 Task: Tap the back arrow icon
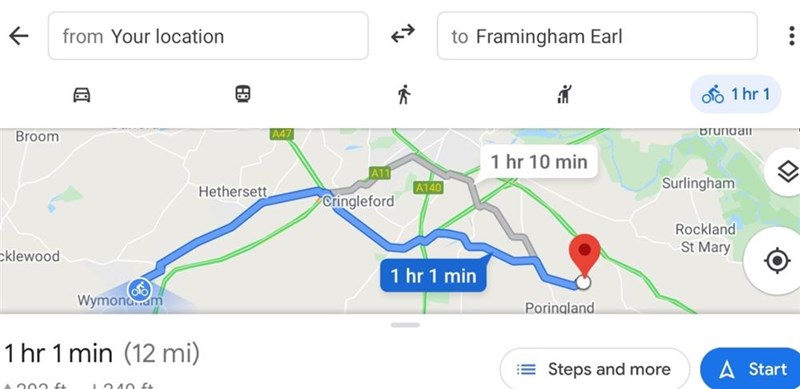coord(19,36)
